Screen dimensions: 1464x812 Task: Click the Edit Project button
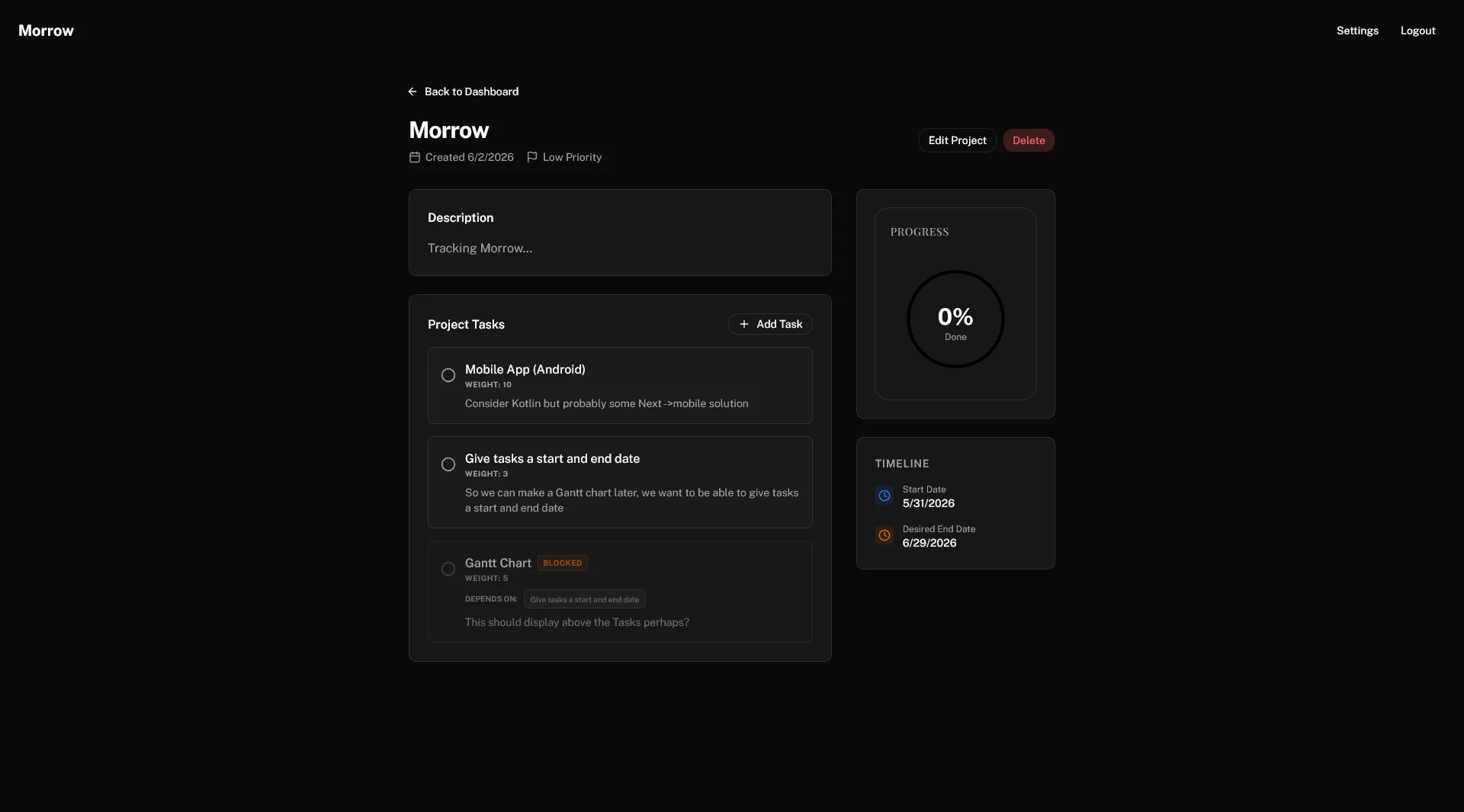[x=957, y=140]
